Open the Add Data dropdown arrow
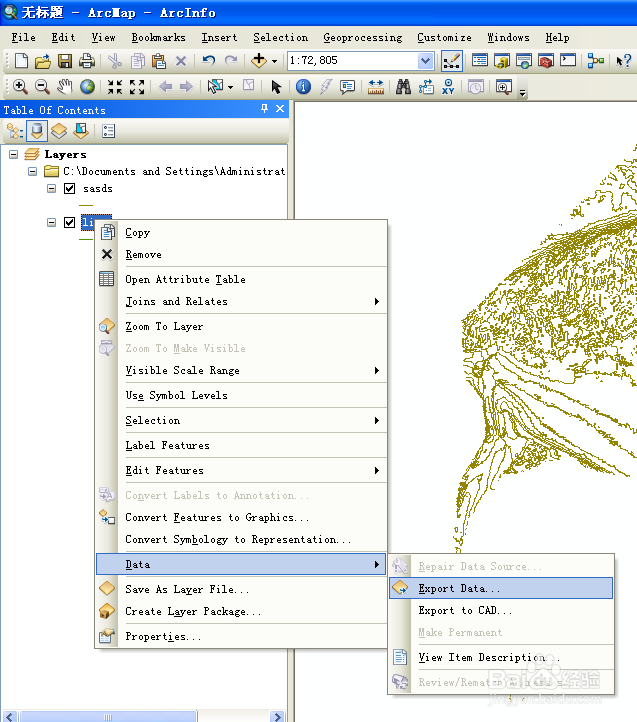The height and width of the screenshot is (722, 637). point(275,61)
